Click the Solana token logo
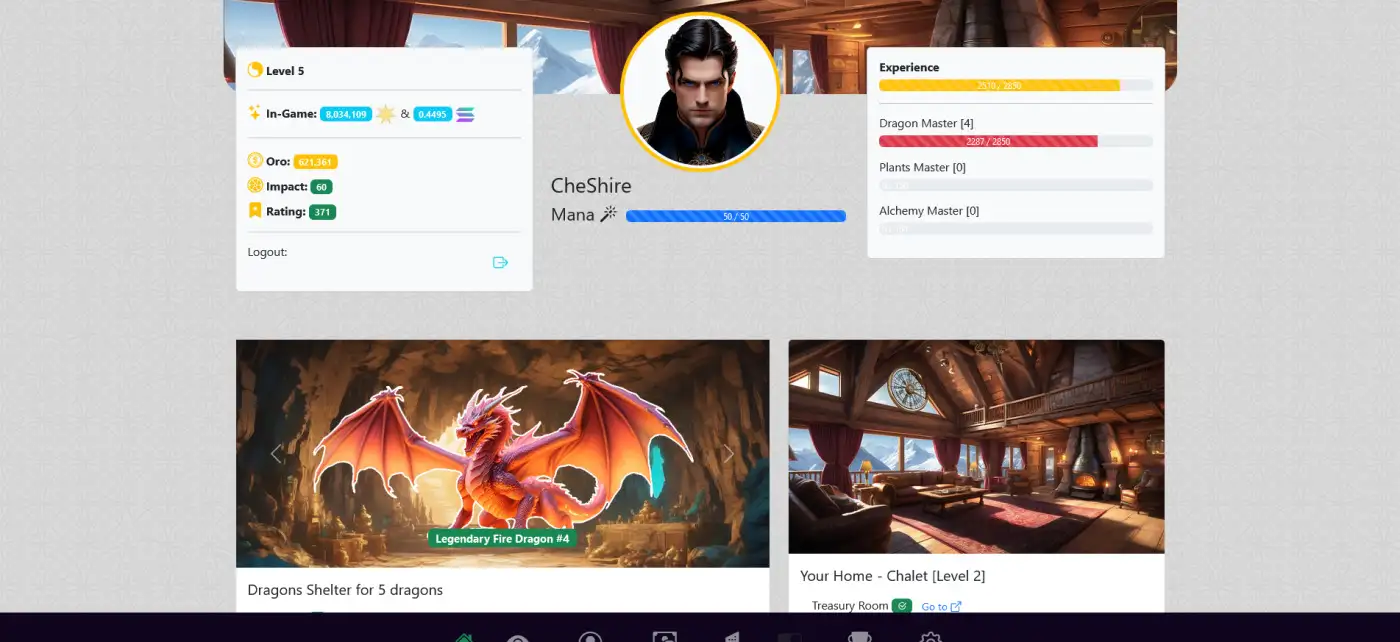The height and width of the screenshot is (642, 1400). [465, 114]
